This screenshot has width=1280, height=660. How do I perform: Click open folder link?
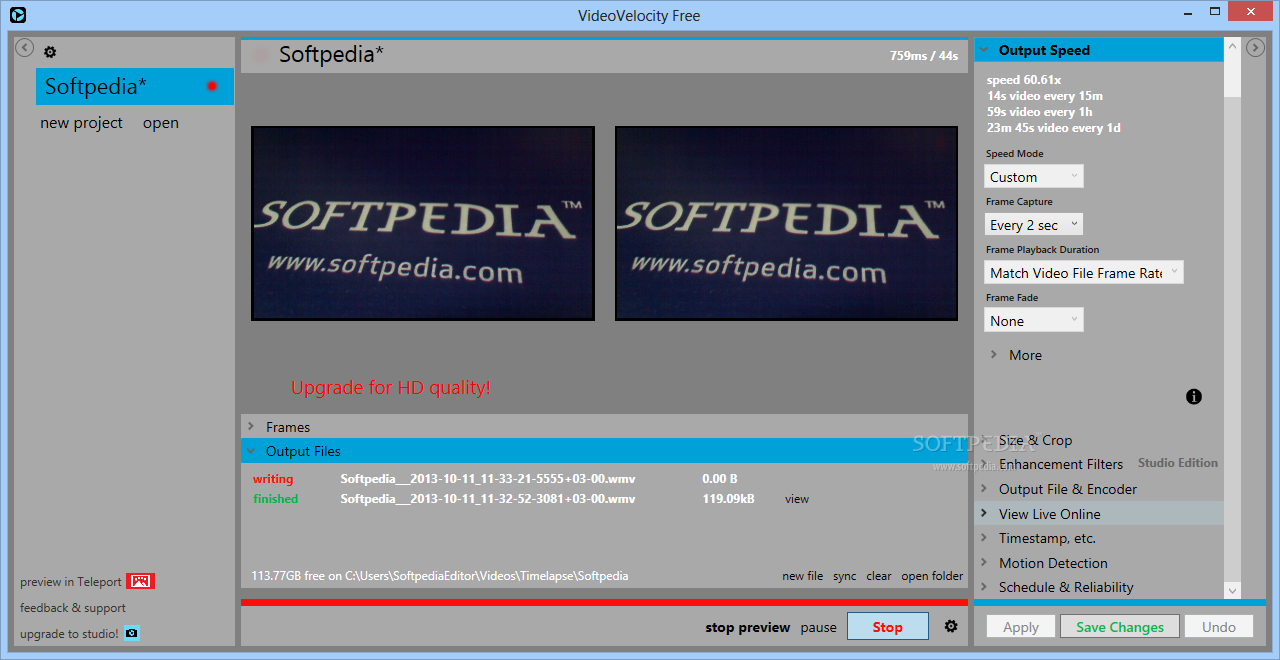pyautogui.click(x=932, y=576)
